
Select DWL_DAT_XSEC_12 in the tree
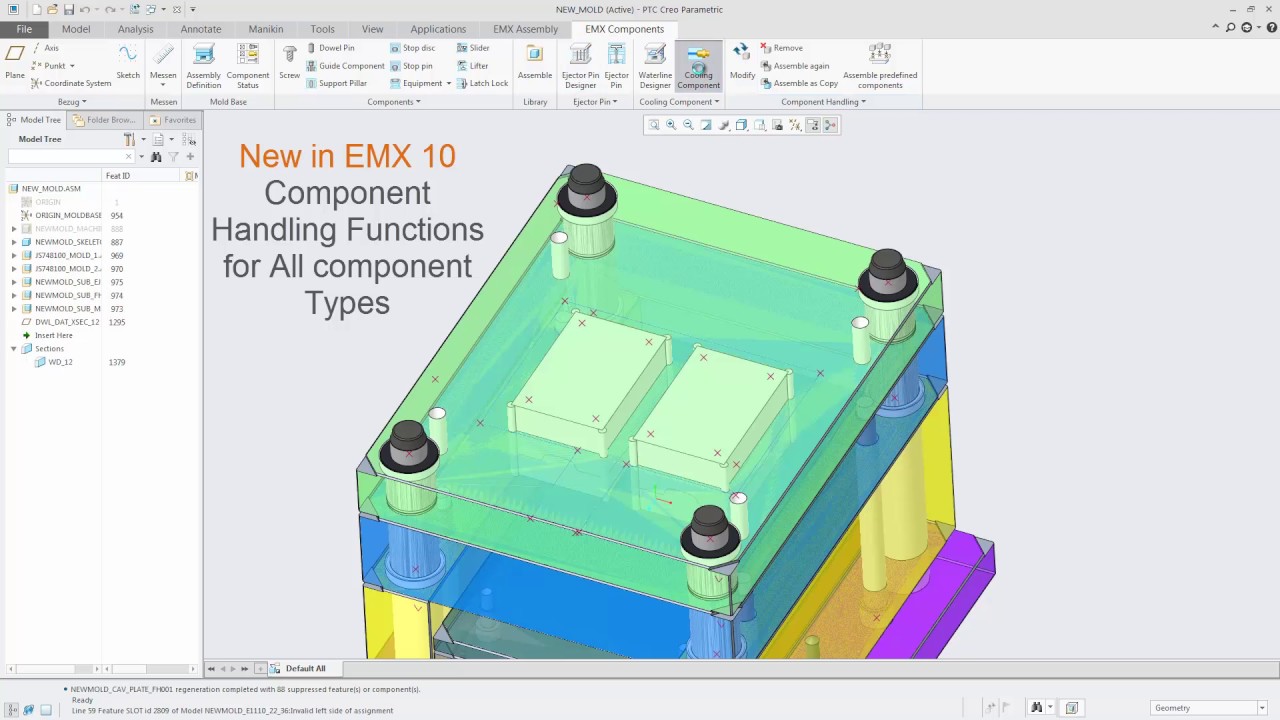point(60,322)
